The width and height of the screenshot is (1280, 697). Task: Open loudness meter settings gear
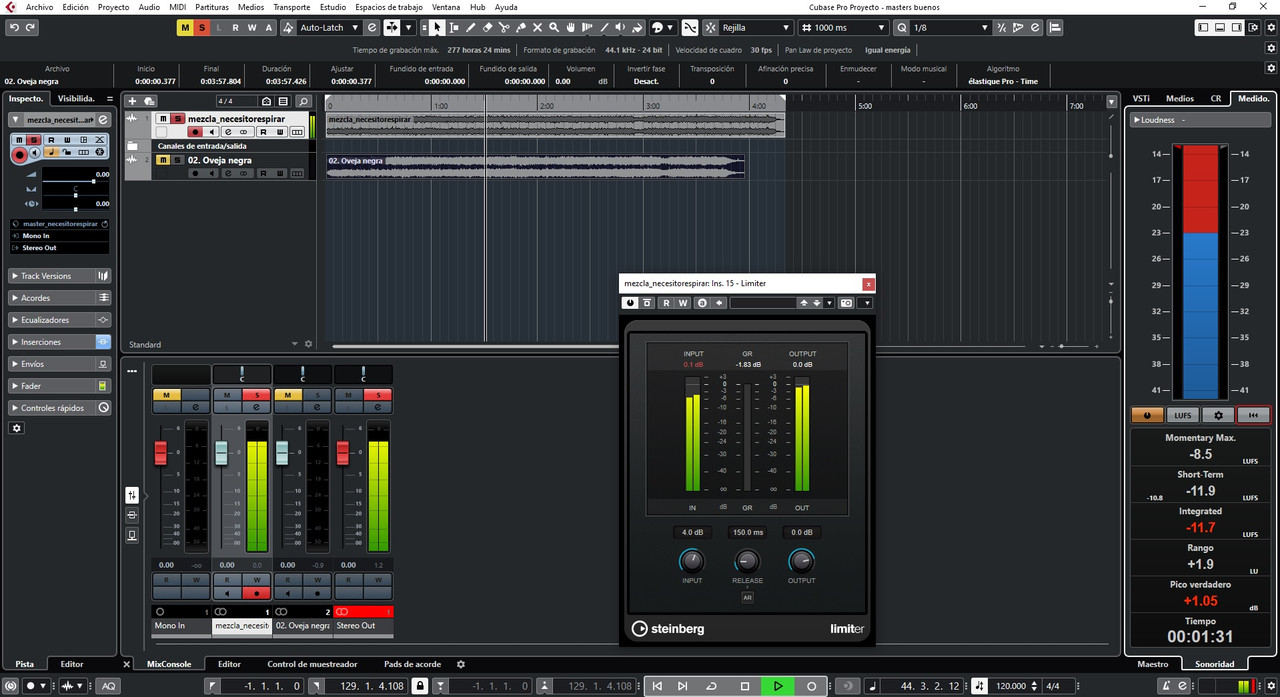[x=1217, y=415]
